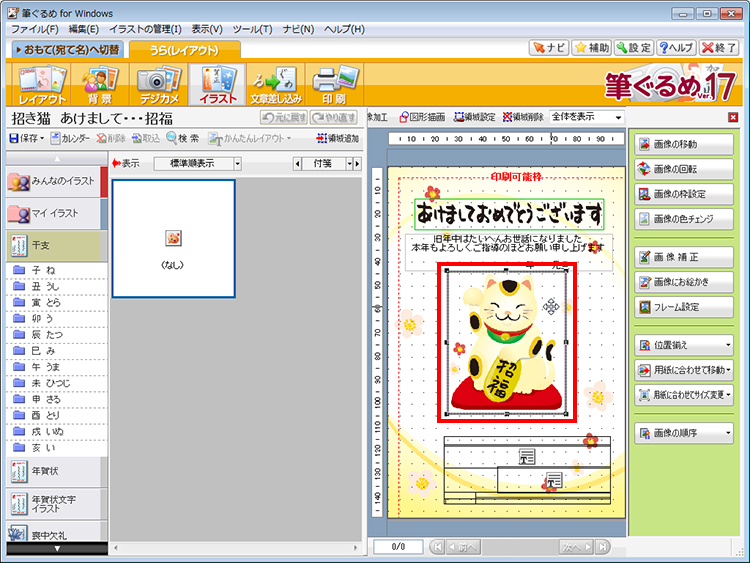Click the カレンダー calendar tool
Viewport: 750px width, 563px height.
click(x=70, y=138)
